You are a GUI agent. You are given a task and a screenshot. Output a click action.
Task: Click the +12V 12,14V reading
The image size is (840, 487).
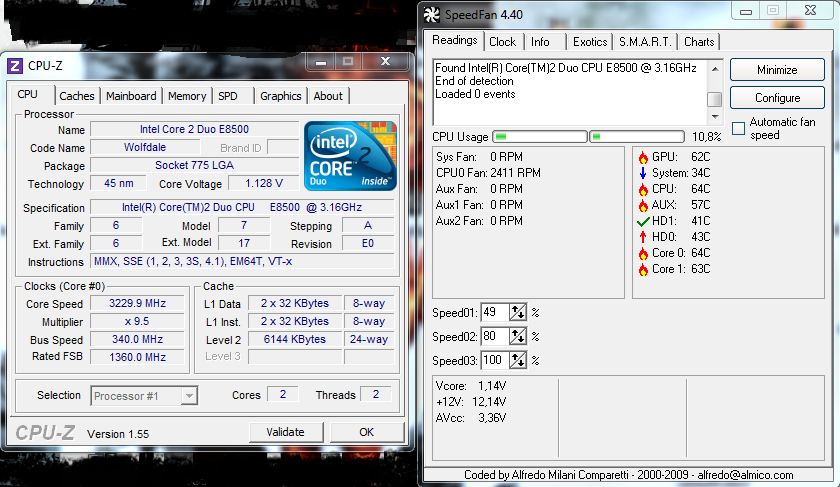471,402
